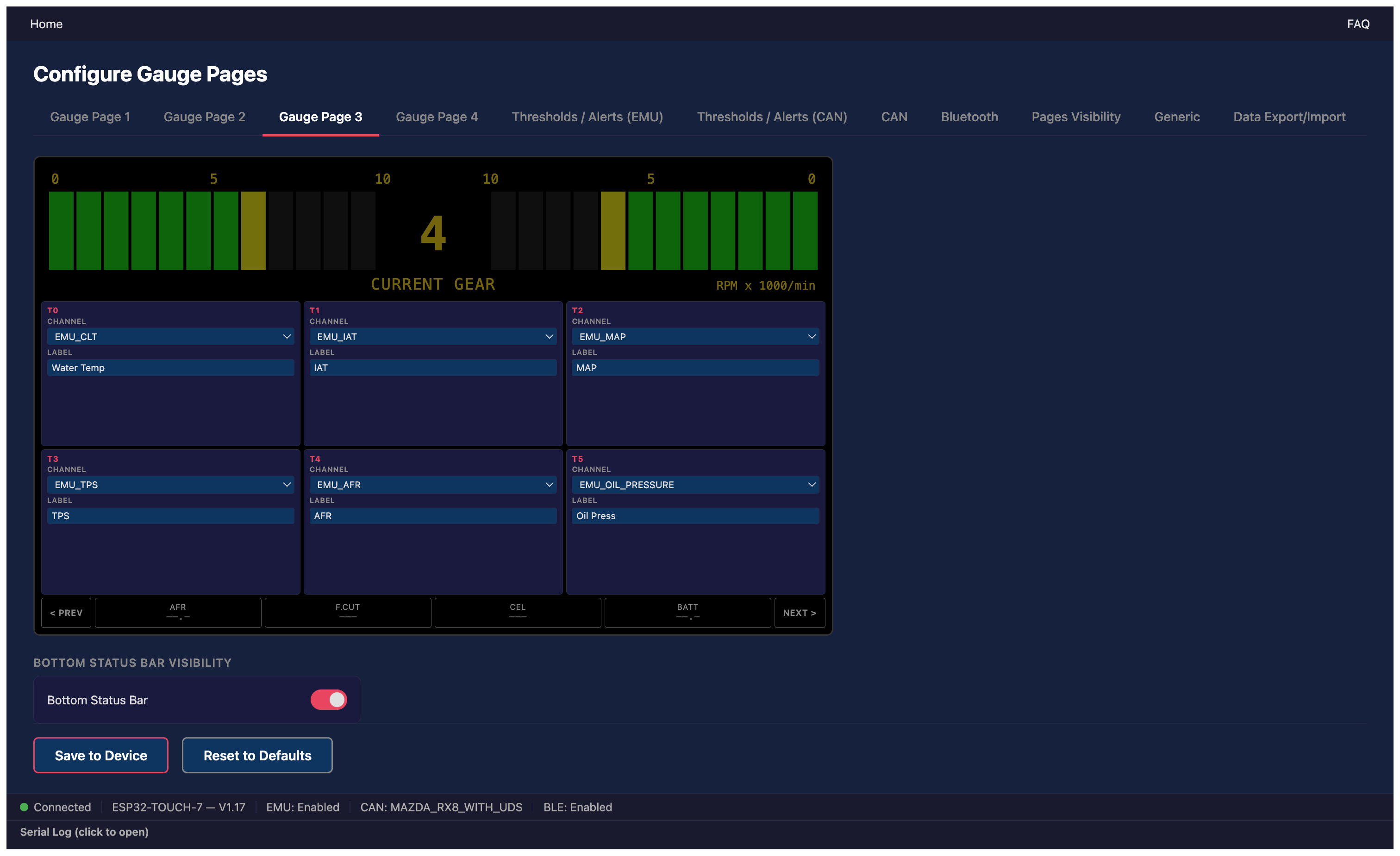1400x856 pixels.
Task: Click the Gauge Page 3 tab
Action: pos(320,117)
